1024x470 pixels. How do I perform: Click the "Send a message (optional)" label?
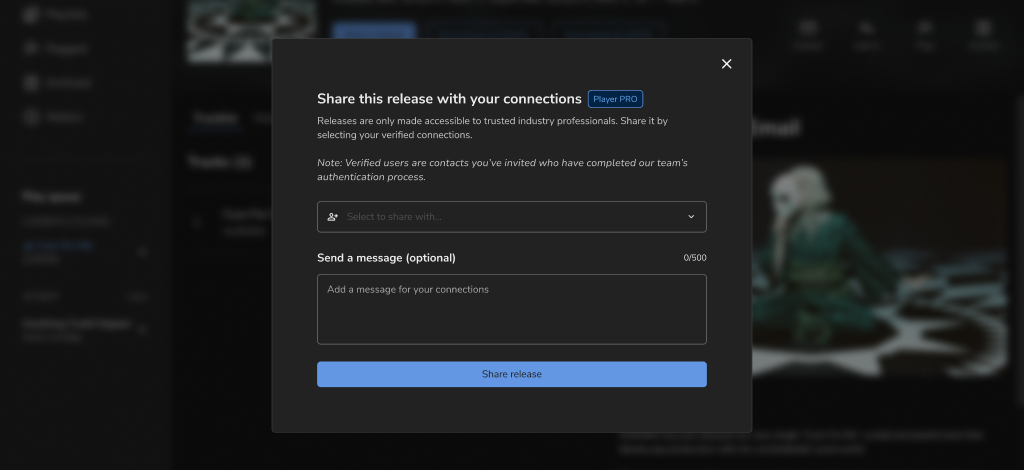(x=386, y=258)
